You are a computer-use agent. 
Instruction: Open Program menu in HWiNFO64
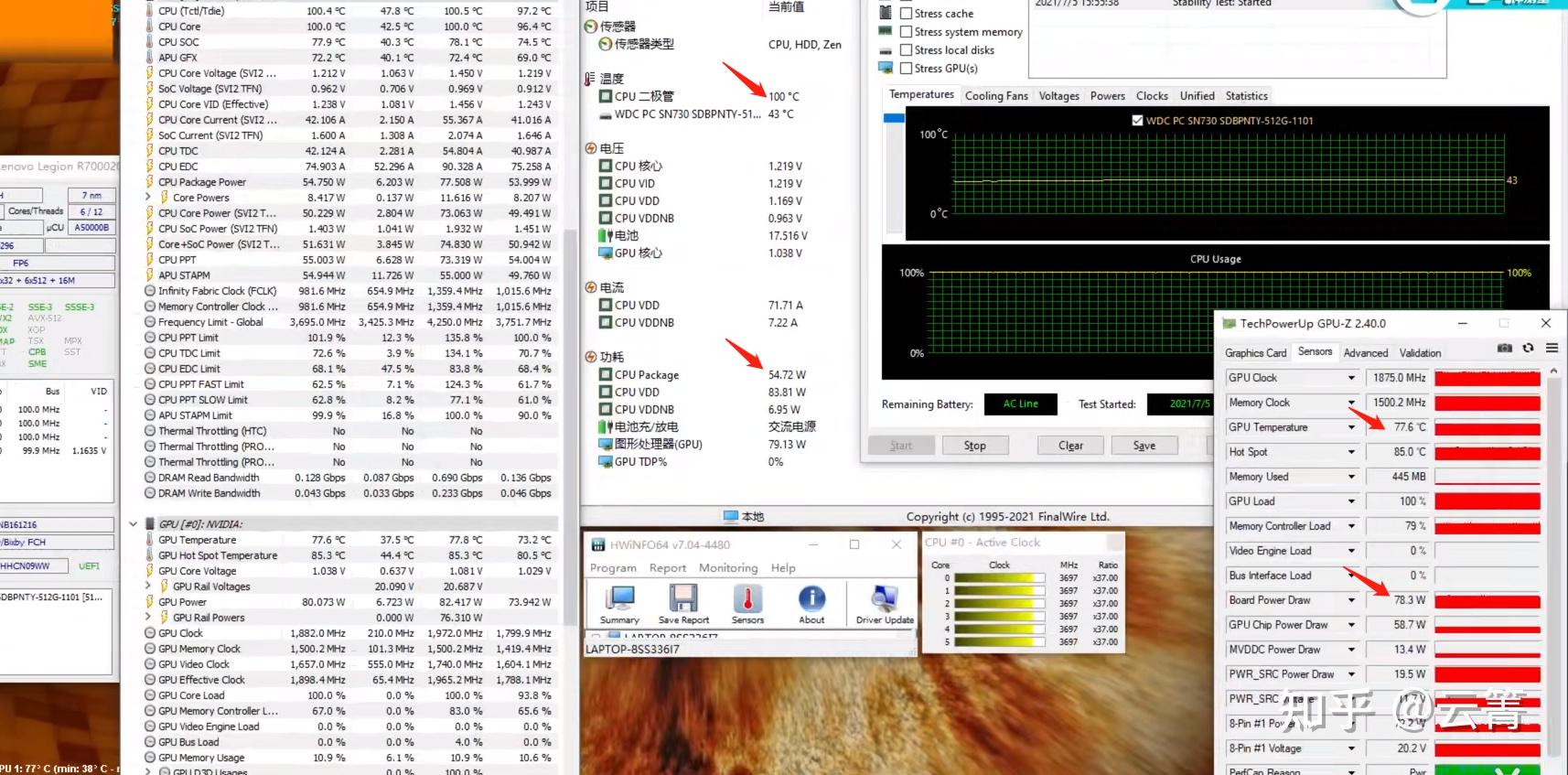click(613, 568)
